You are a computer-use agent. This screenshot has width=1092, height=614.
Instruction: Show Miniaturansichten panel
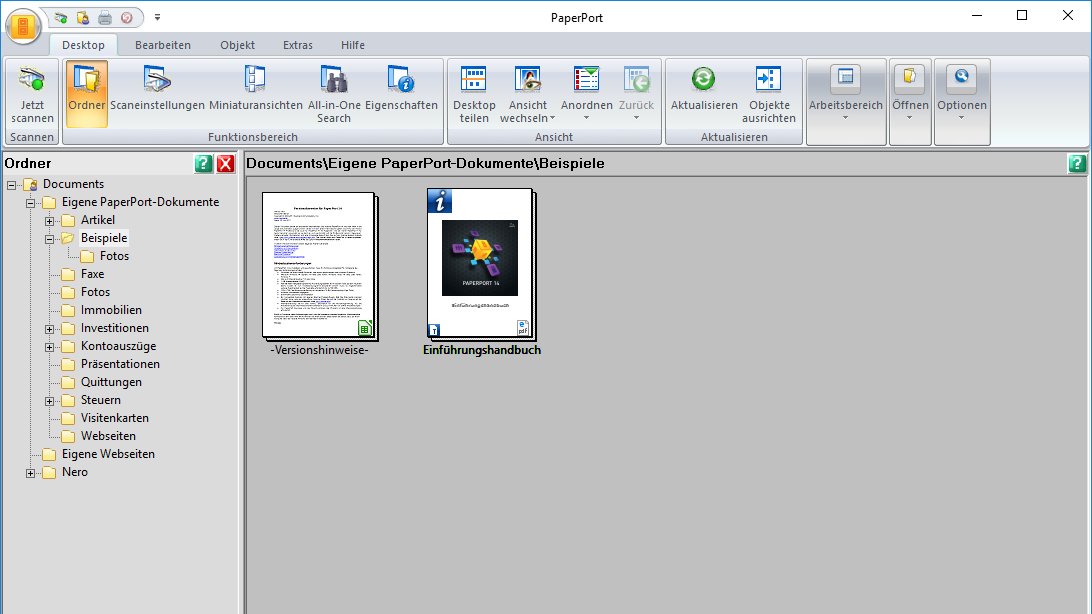pyautogui.click(x=256, y=80)
